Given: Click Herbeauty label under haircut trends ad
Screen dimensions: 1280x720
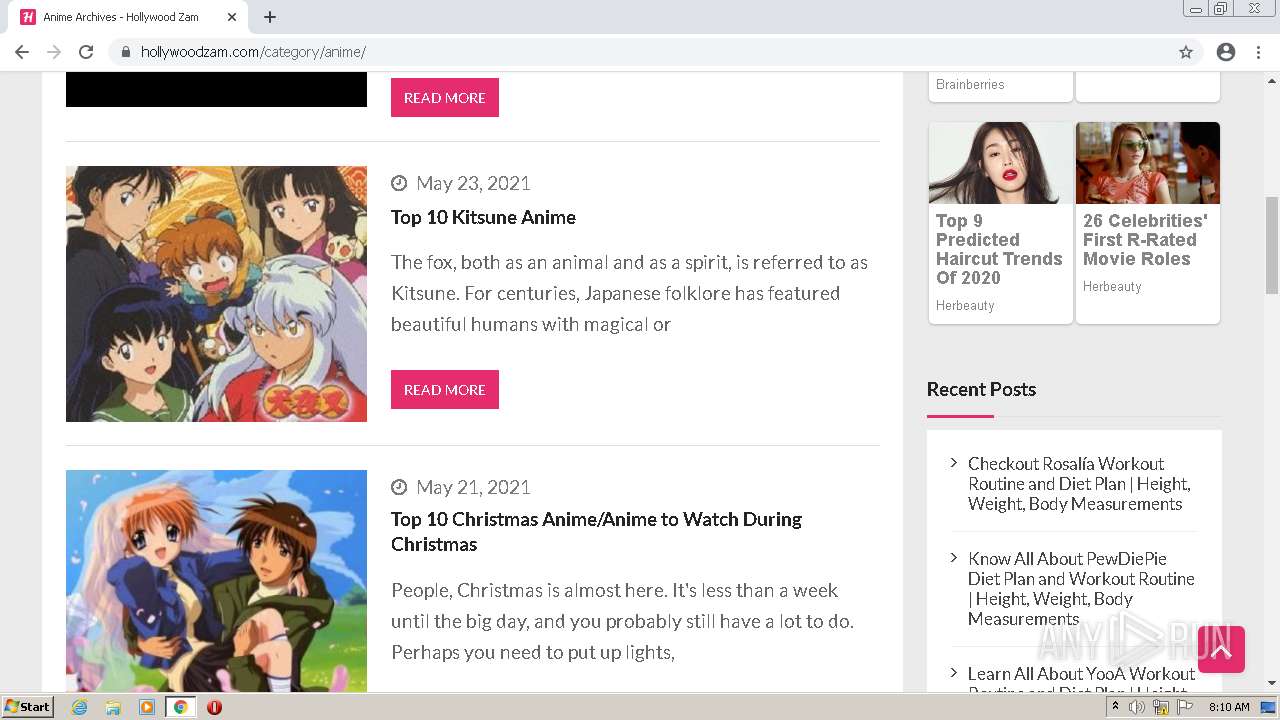Looking at the screenshot, I should pyautogui.click(x=965, y=306).
